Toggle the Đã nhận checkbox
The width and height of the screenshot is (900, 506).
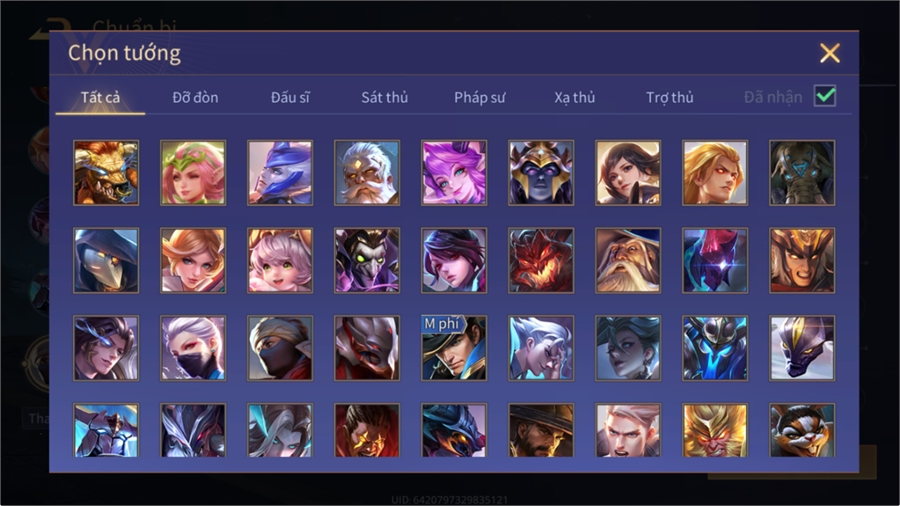tap(825, 96)
